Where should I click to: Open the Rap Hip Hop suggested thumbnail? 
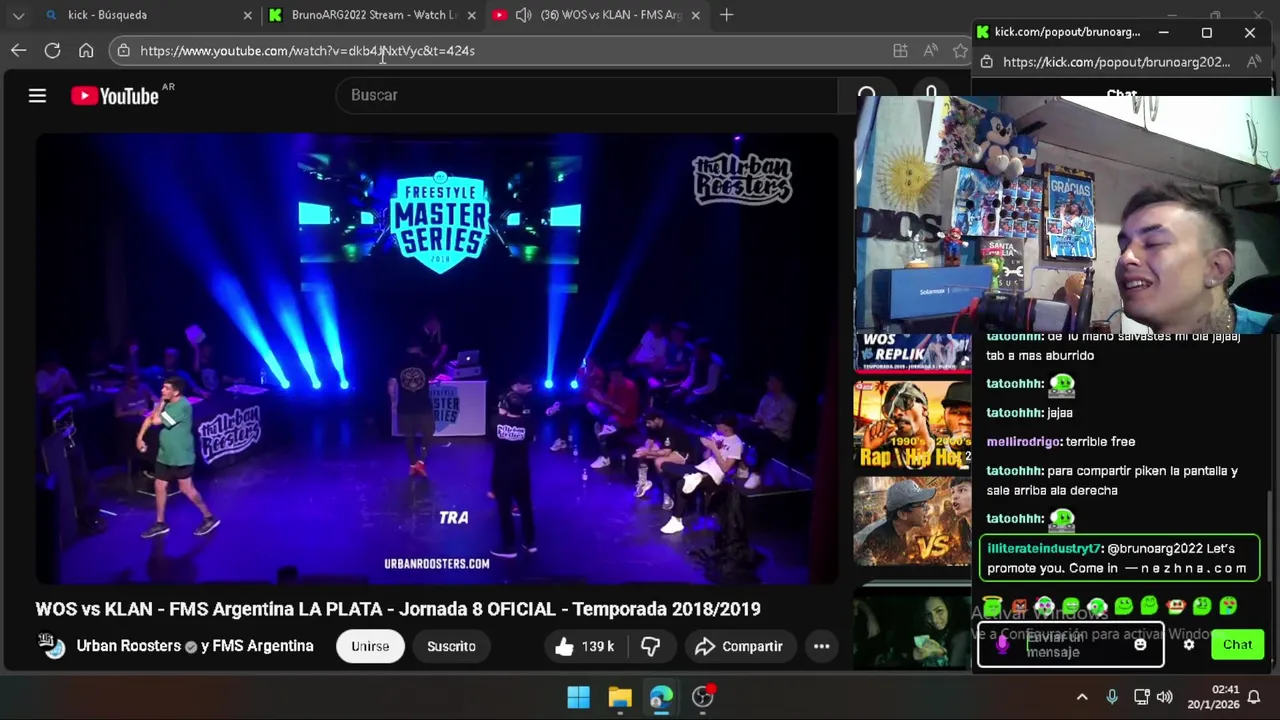coord(912,425)
